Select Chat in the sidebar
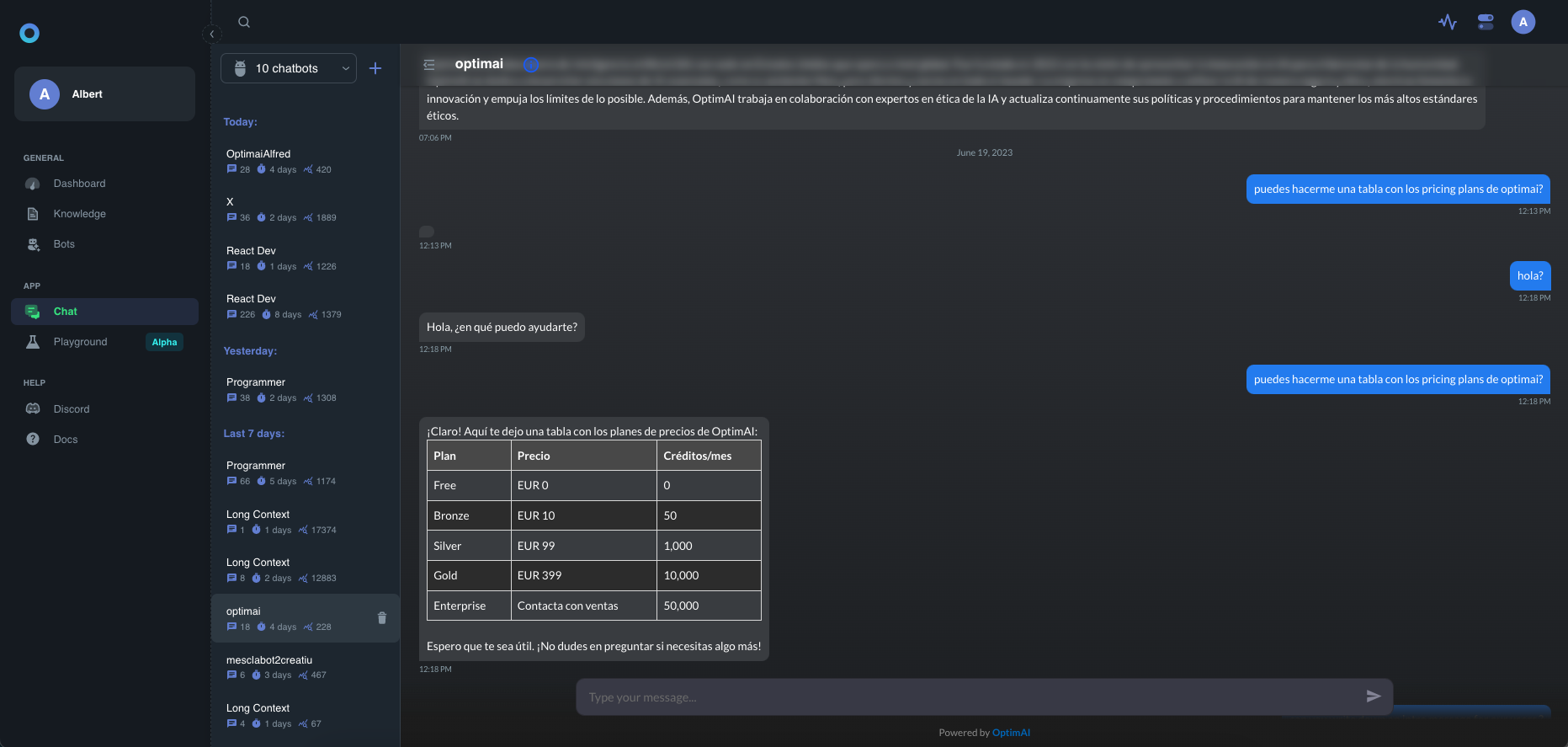 (x=104, y=312)
